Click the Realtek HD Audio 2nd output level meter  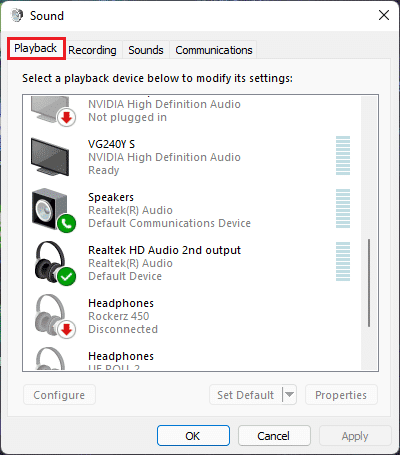343,261
